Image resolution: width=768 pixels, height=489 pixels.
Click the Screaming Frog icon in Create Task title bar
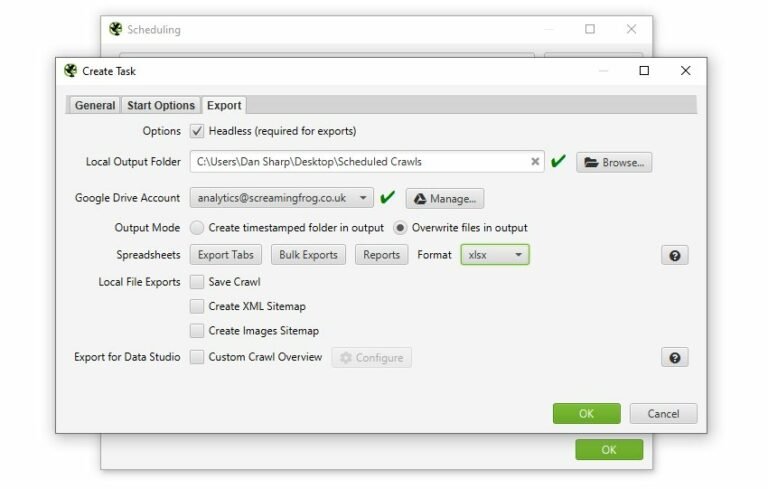pyautogui.click(x=70, y=71)
